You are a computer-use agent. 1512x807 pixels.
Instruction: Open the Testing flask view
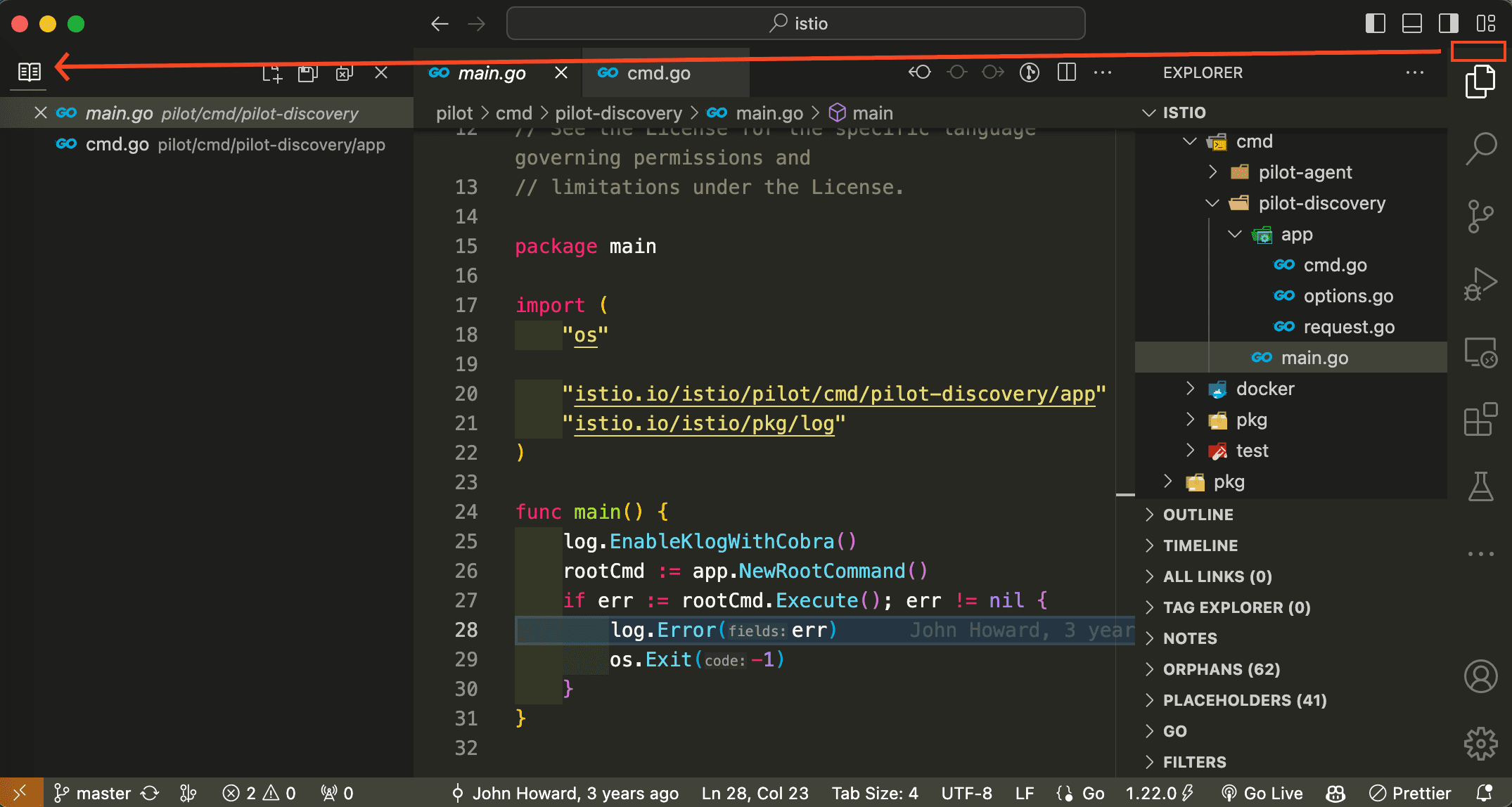1481,486
